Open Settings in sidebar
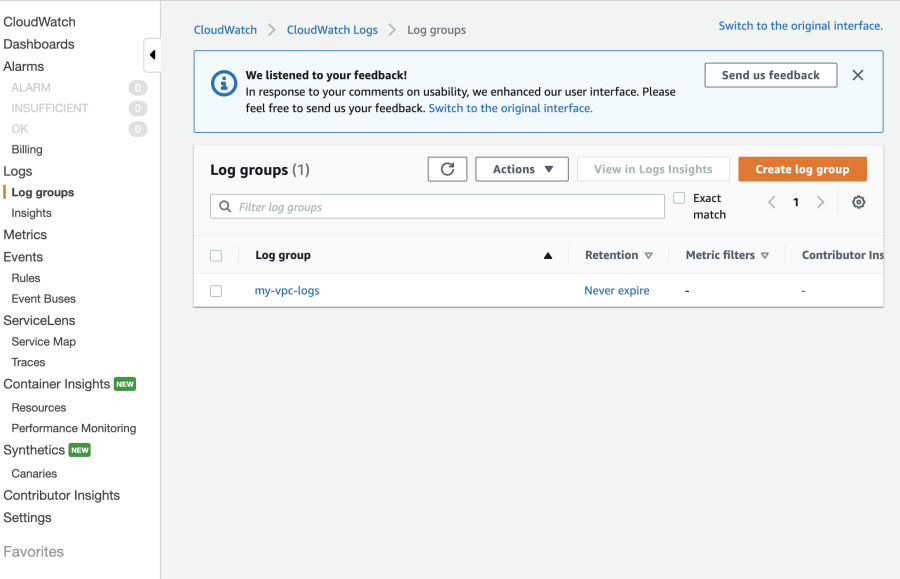This screenshot has height=579, width=900. [28, 518]
